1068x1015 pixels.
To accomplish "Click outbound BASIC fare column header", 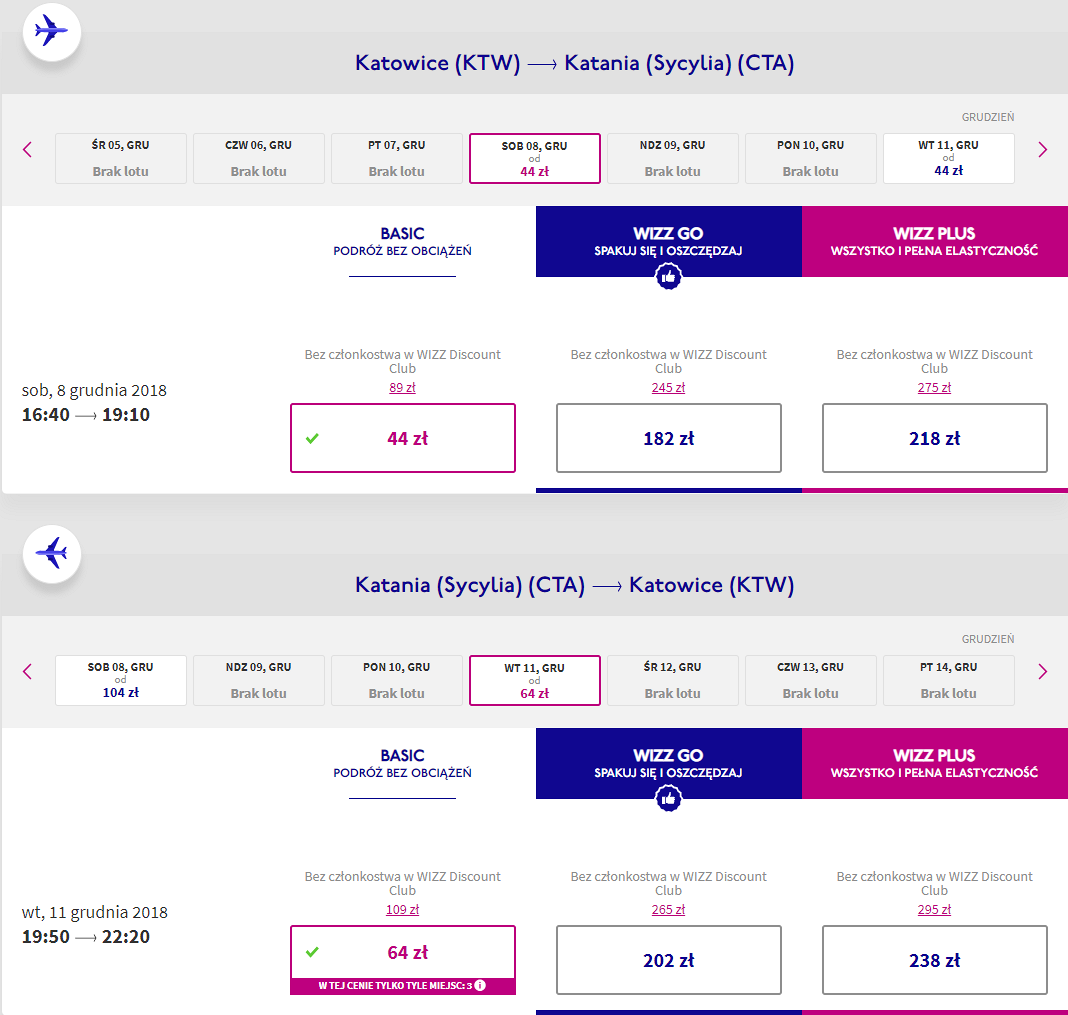I will [403, 242].
